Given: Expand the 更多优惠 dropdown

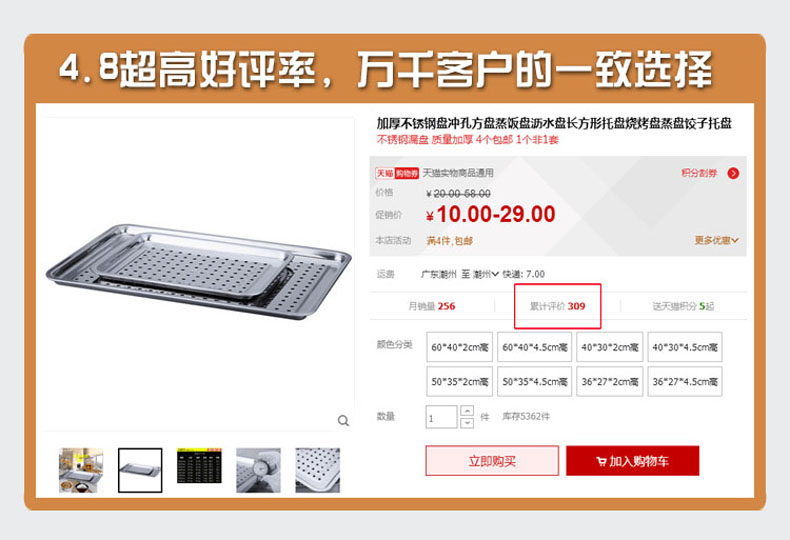Looking at the screenshot, I should coord(716,240).
